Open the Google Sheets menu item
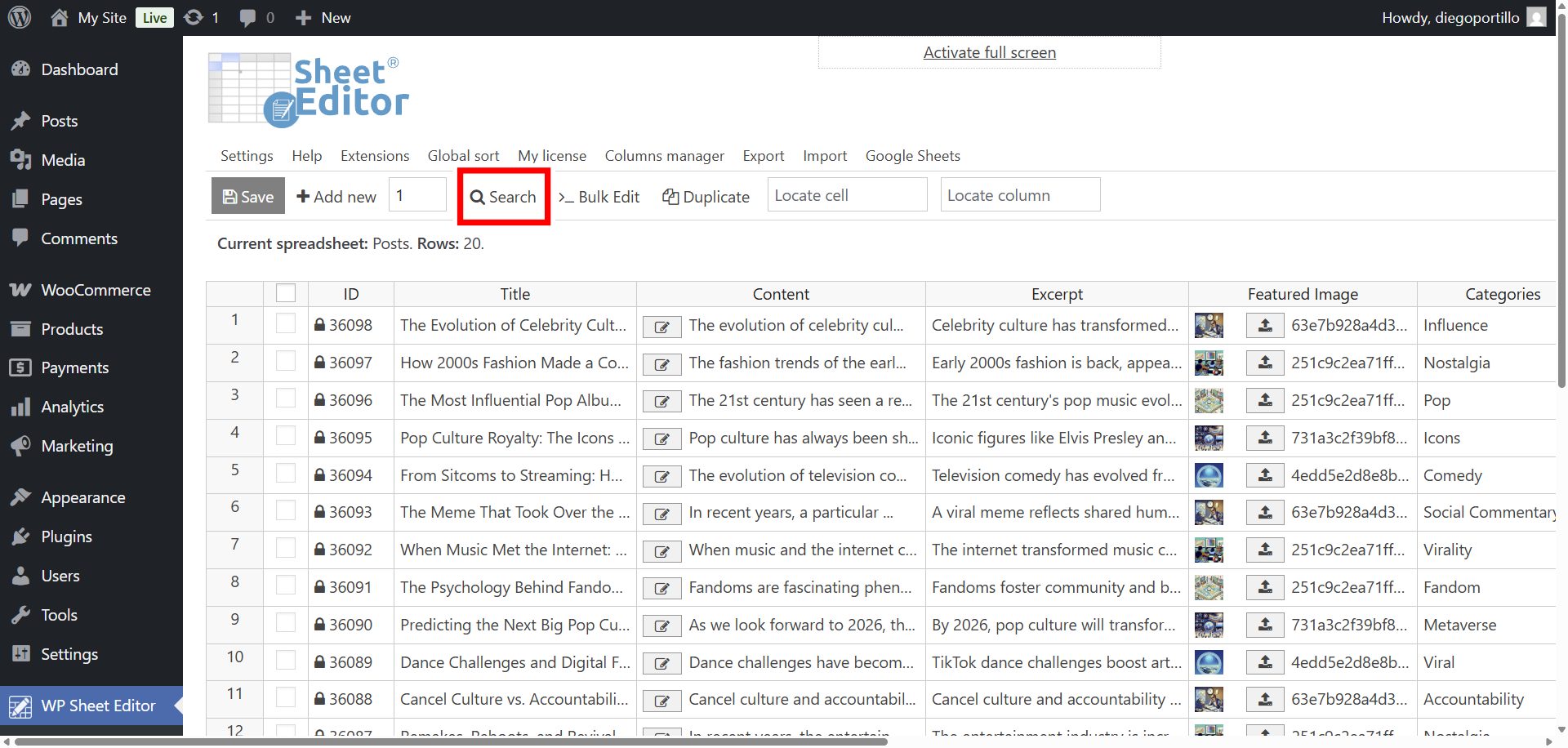 [912, 156]
